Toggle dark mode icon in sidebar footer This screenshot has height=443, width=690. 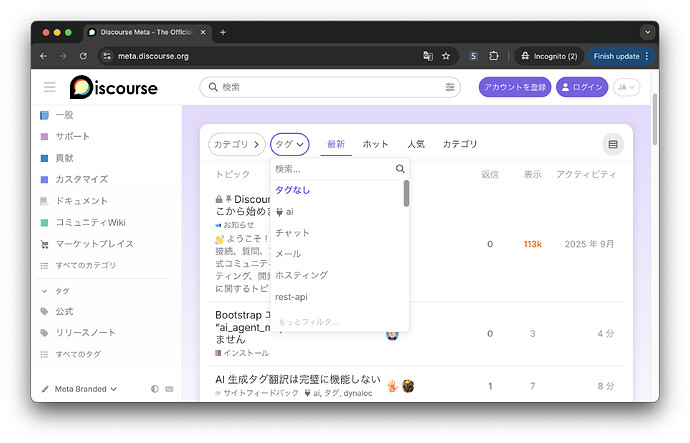click(x=154, y=389)
